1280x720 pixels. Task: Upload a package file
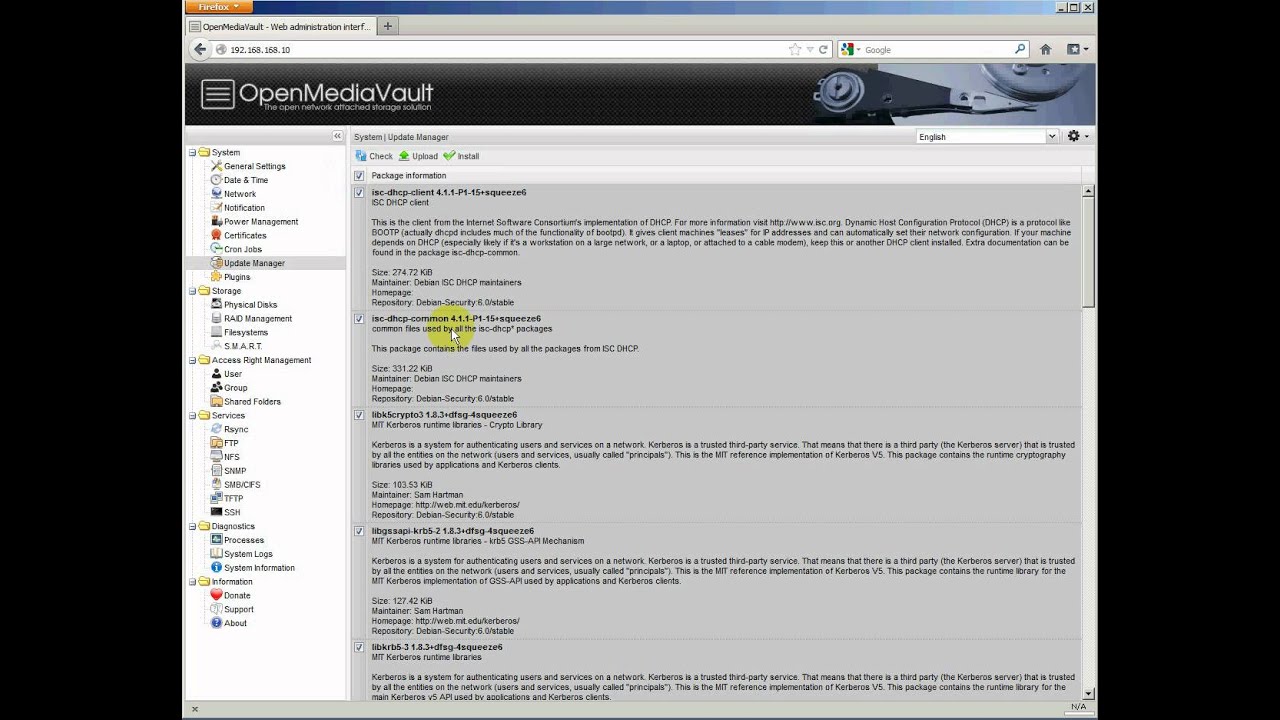click(418, 156)
